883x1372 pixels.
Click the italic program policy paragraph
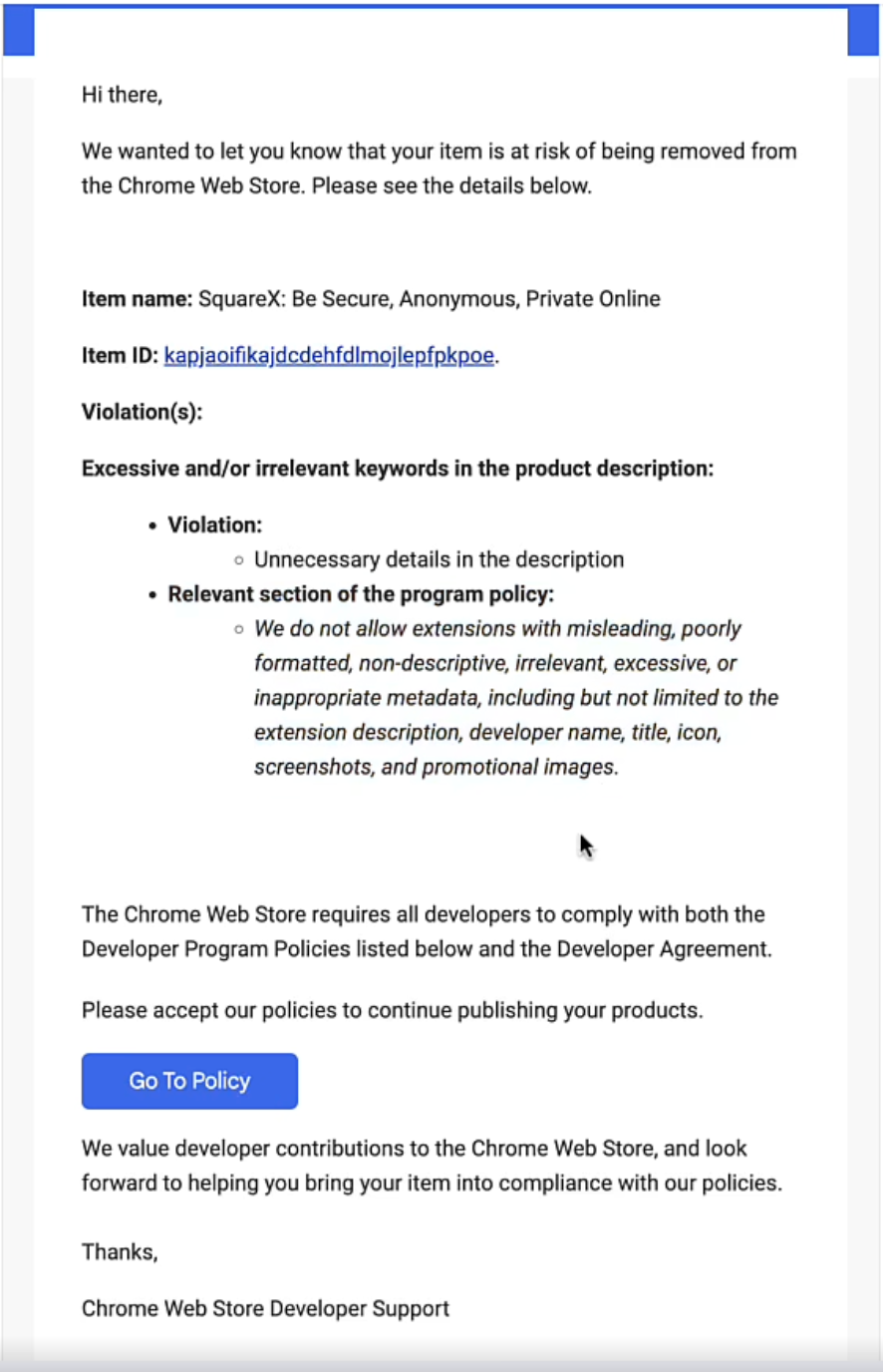point(516,698)
